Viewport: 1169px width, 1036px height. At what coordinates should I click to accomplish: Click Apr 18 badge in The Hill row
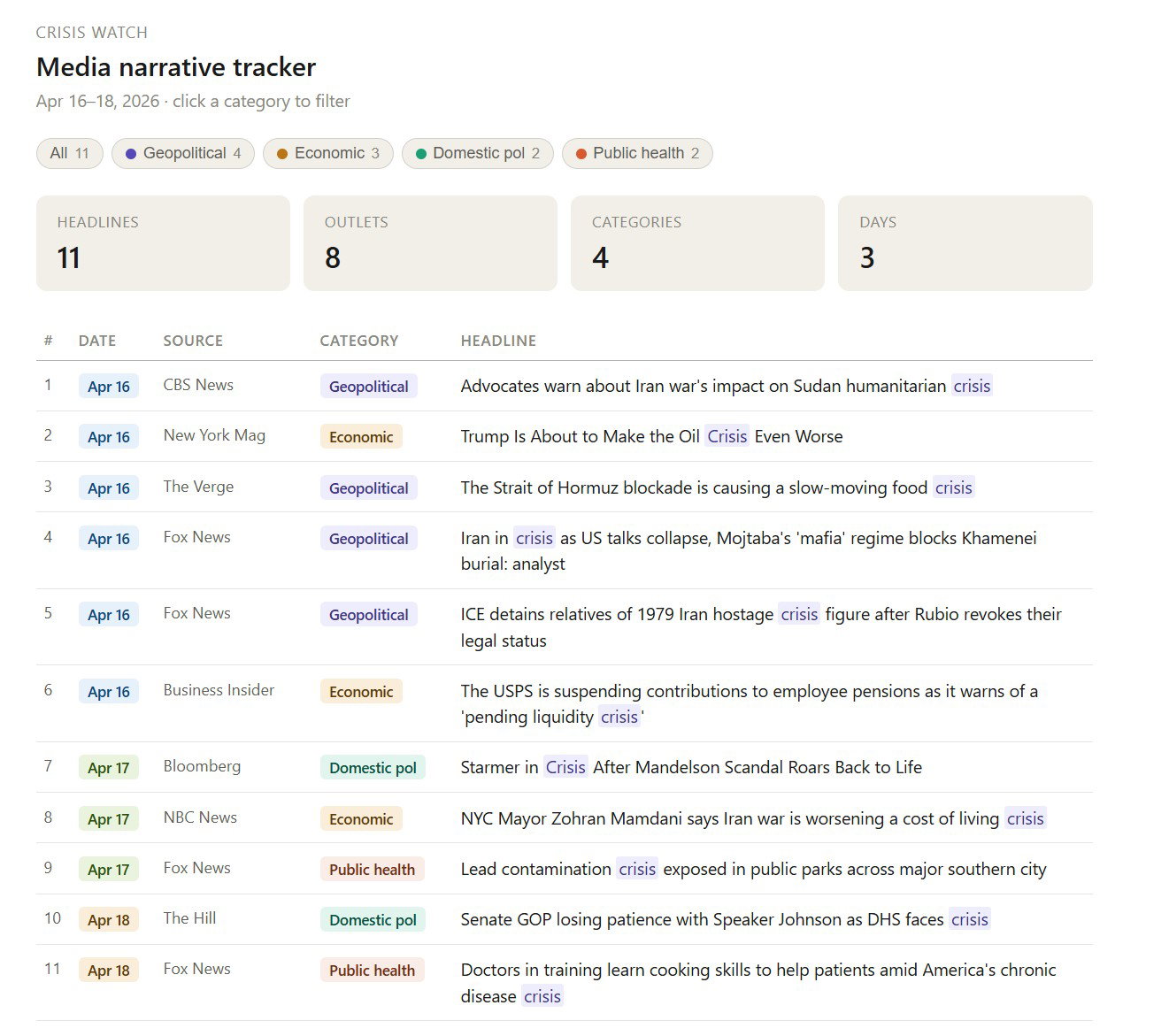pyautogui.click(x=109, y=920)
